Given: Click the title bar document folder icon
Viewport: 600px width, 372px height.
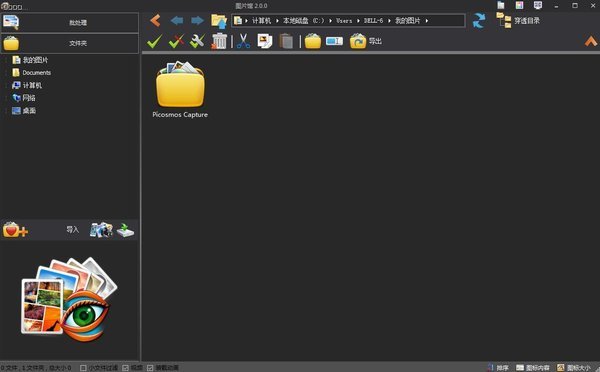Looking at the screenshot, I should (501, 5).
